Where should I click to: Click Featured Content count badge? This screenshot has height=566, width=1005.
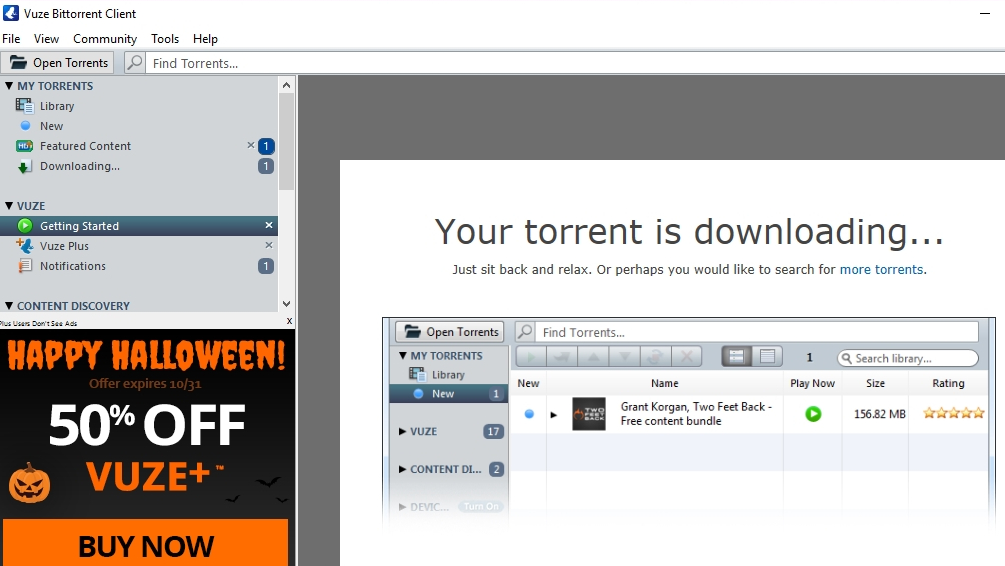266,146
